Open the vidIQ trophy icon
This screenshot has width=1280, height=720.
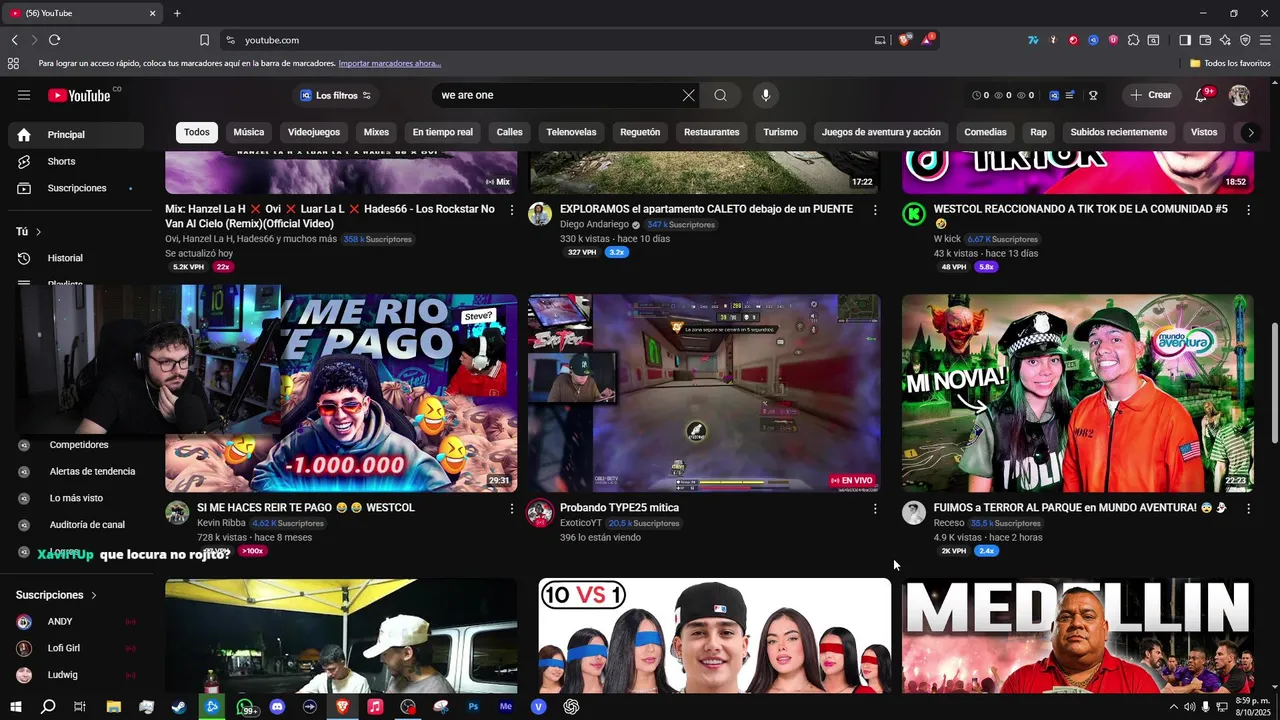pyautogui.click(x=1093, y=95)
